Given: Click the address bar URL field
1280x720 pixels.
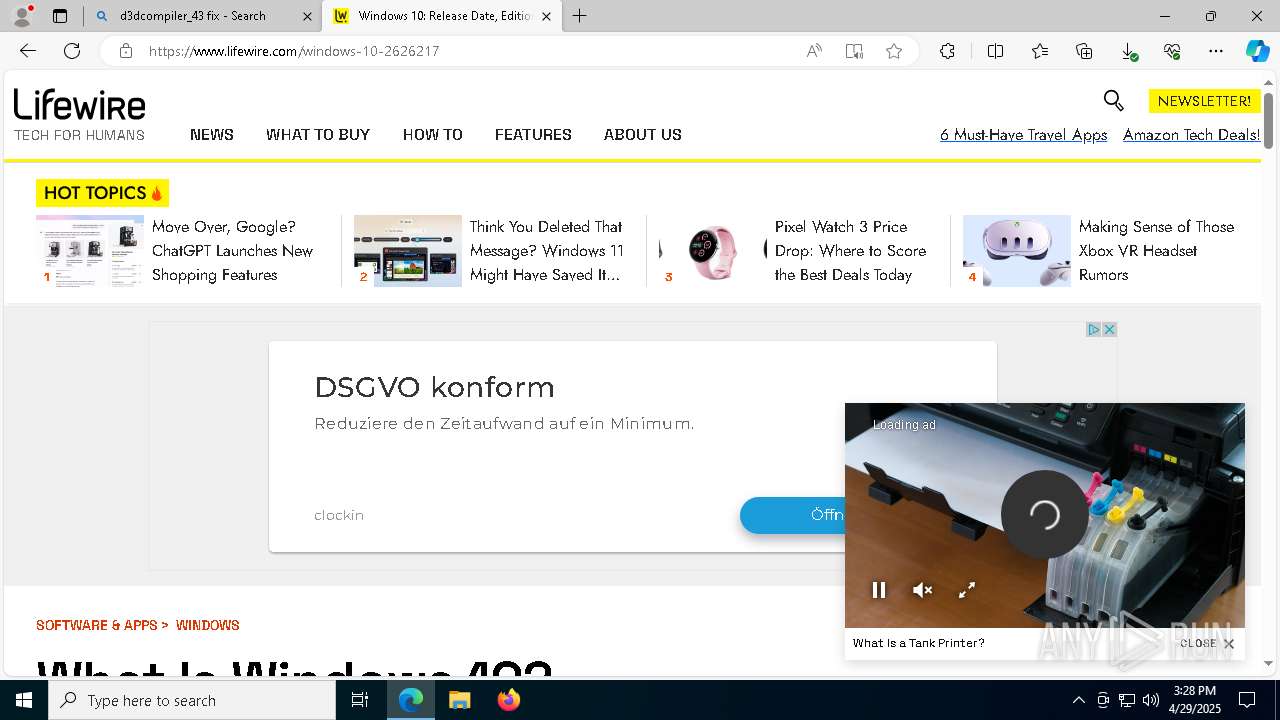Looking at the screenshot, I should coord(470,51).
